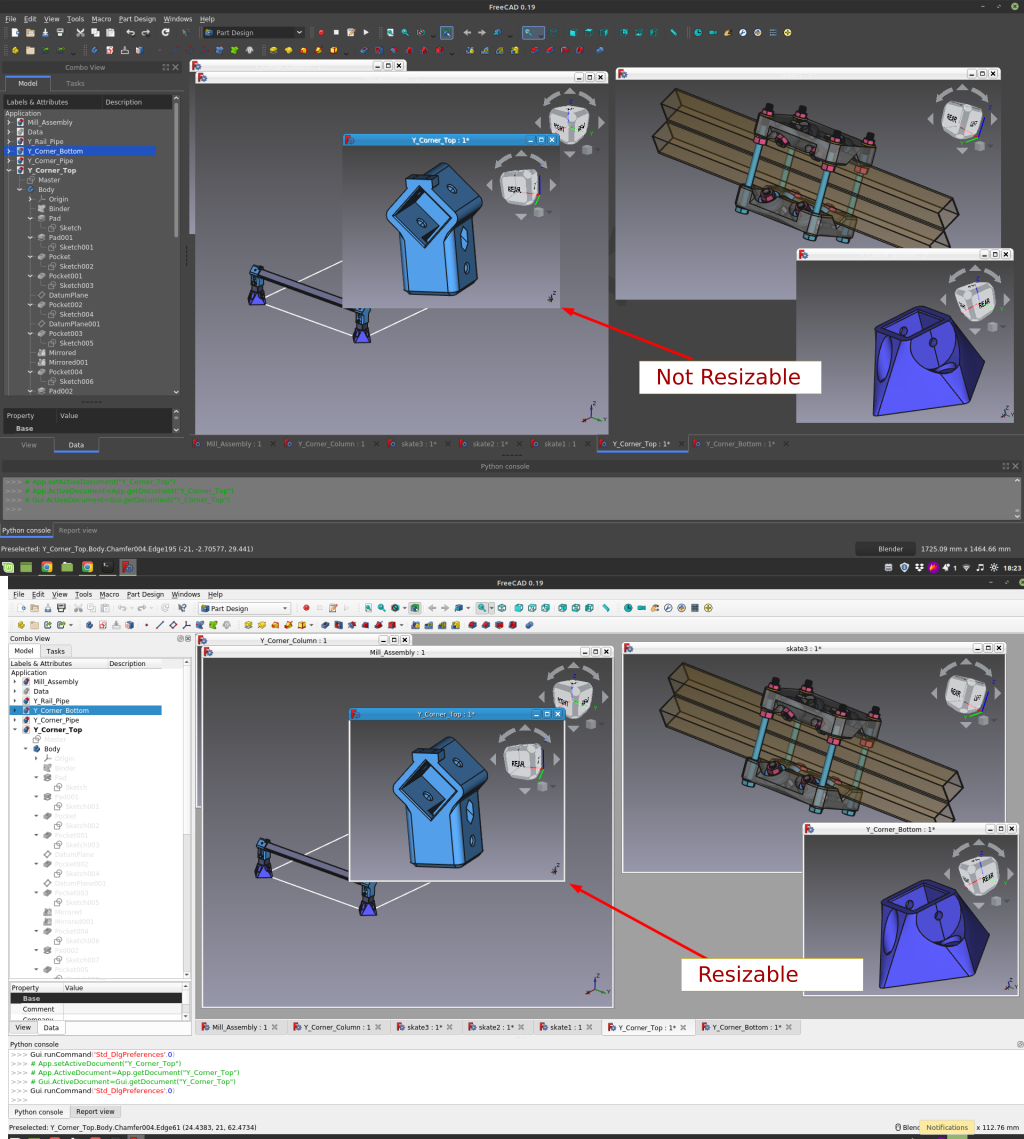Collapse Y_Corner_Top in the lower light model tree

[x=15, y=730]
